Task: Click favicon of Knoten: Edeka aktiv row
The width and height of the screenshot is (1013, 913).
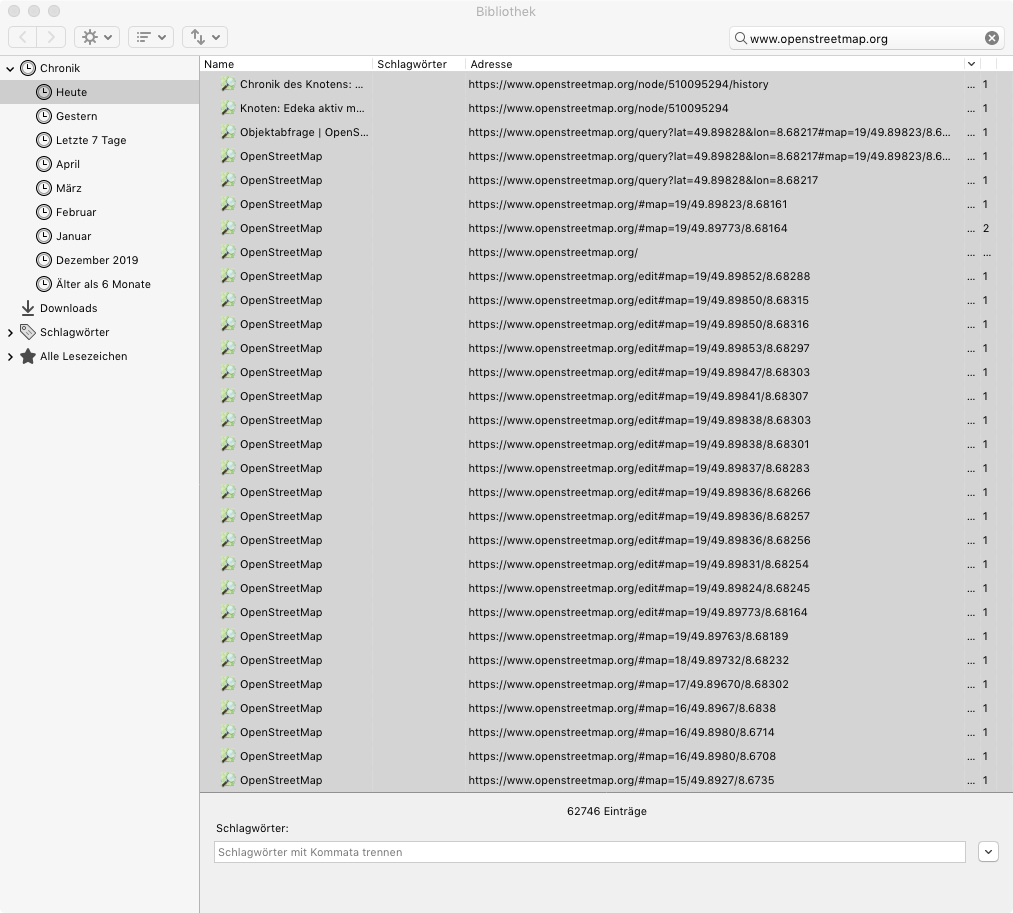Action: [x=227, y=108]
